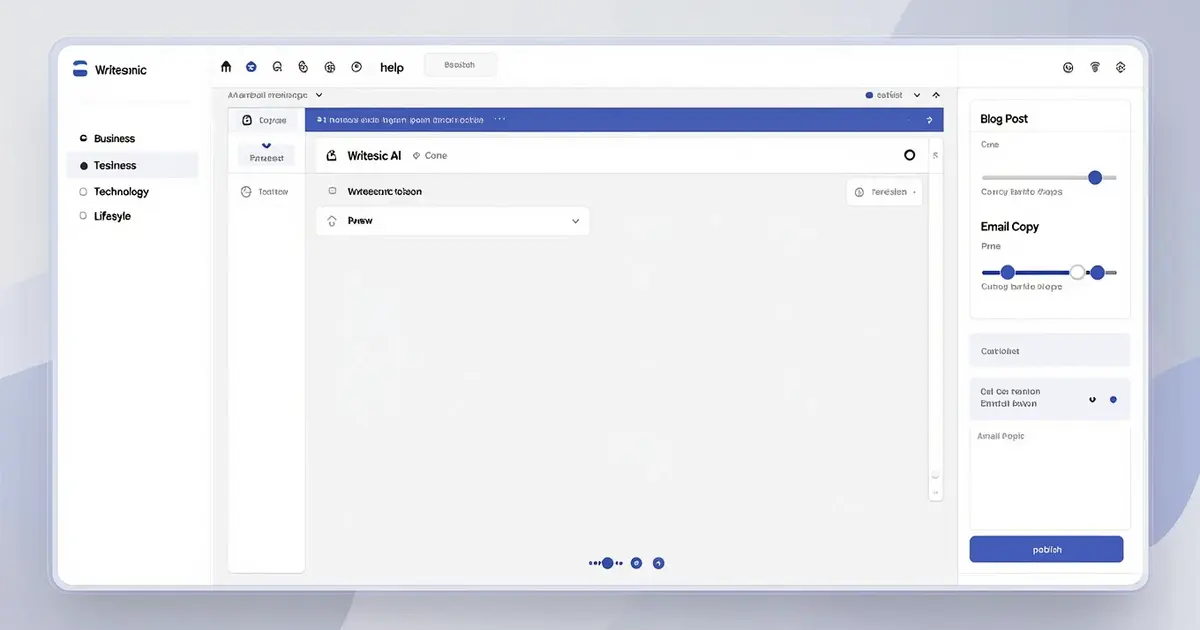Click the diamond icon next to Cone
The image size is (1200, 630).
pyautogui.click(x=416, y=156)
